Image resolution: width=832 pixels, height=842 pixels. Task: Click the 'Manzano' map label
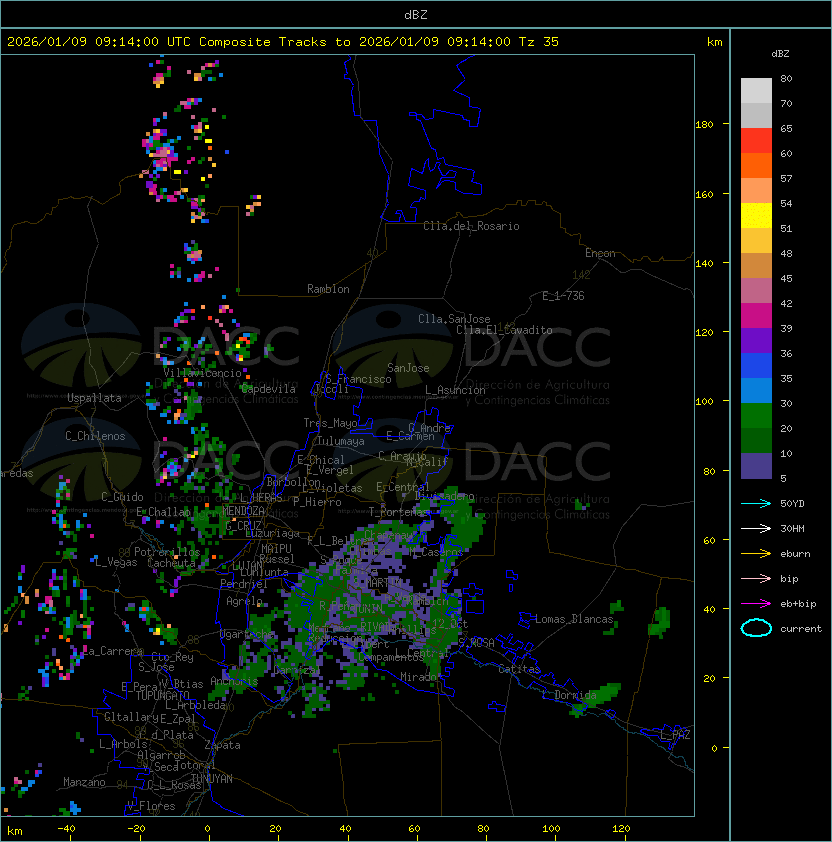[x=84, y=782]
